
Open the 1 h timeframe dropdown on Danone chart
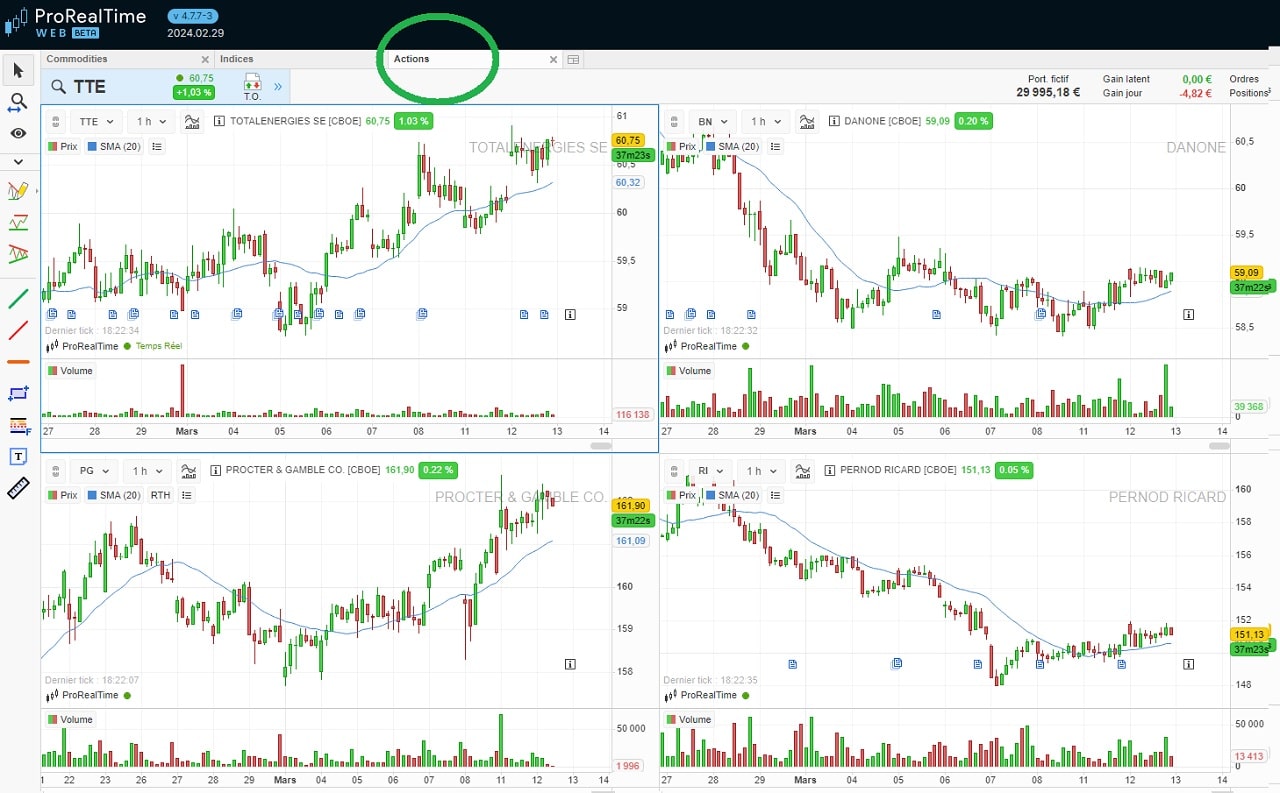[766, 121]
